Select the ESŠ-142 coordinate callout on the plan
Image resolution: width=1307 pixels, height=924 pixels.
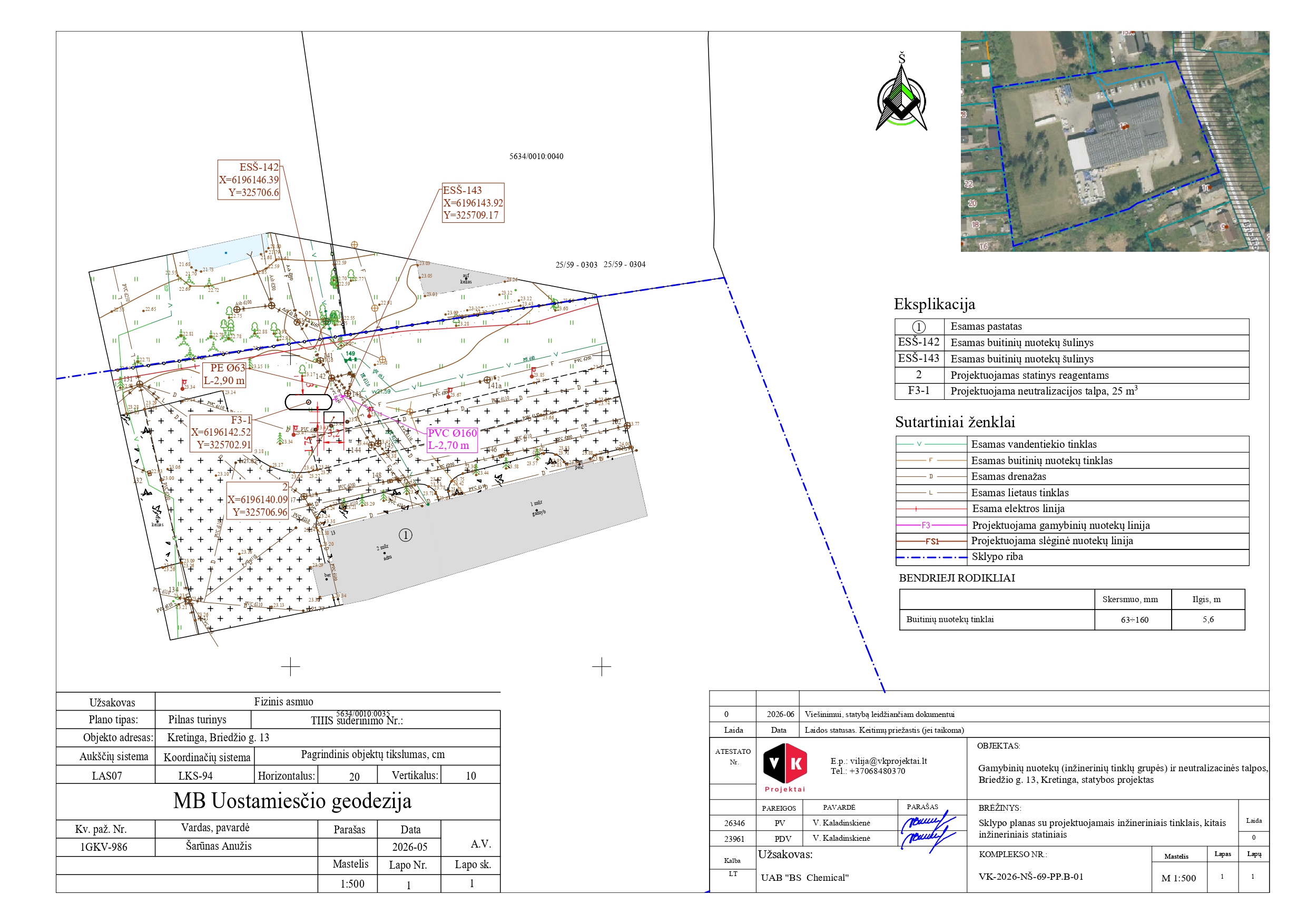[x=249, y=180]
